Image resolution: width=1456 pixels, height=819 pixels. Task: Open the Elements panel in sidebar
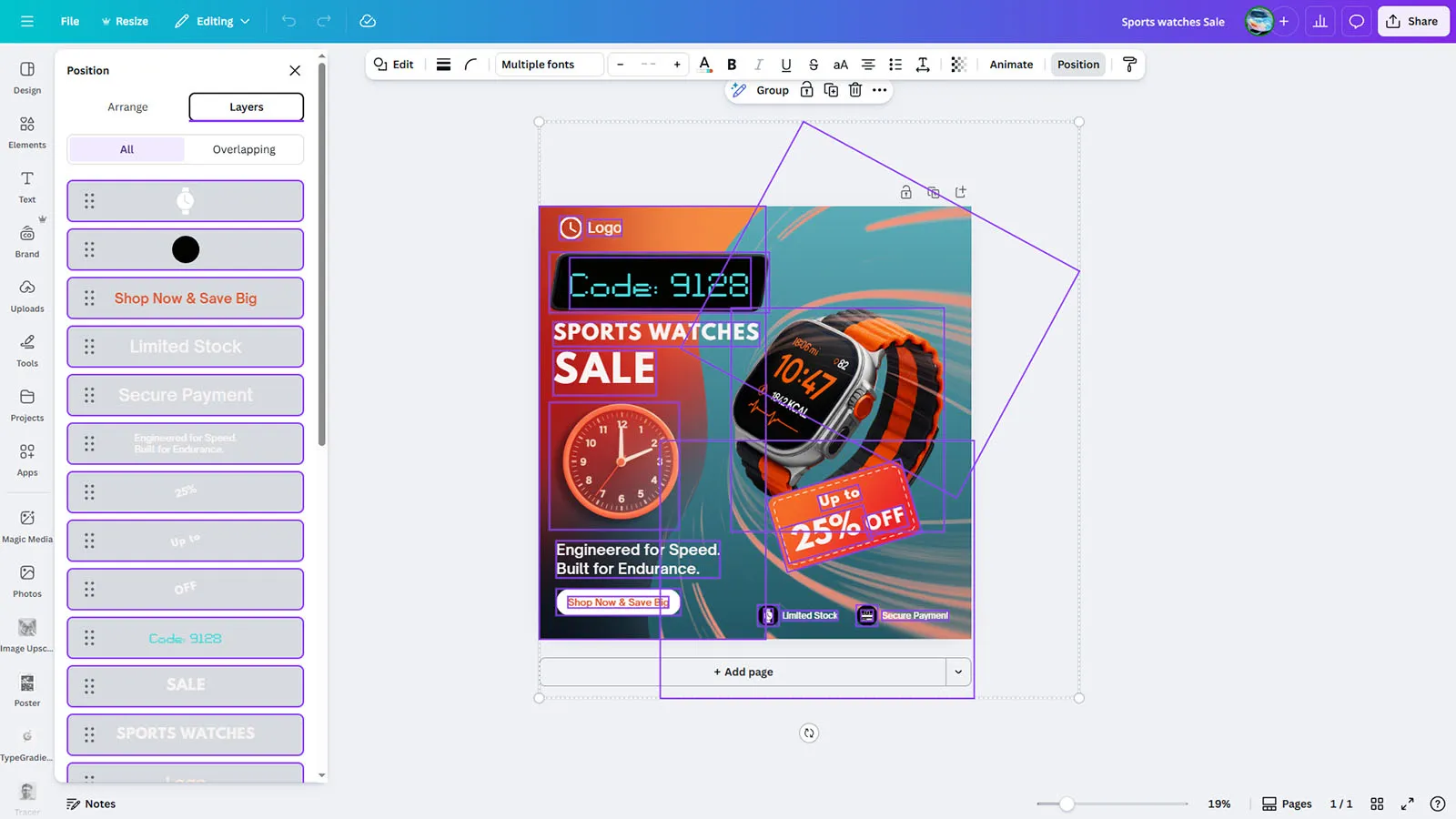pyautogui.click(x=27, y=132)
